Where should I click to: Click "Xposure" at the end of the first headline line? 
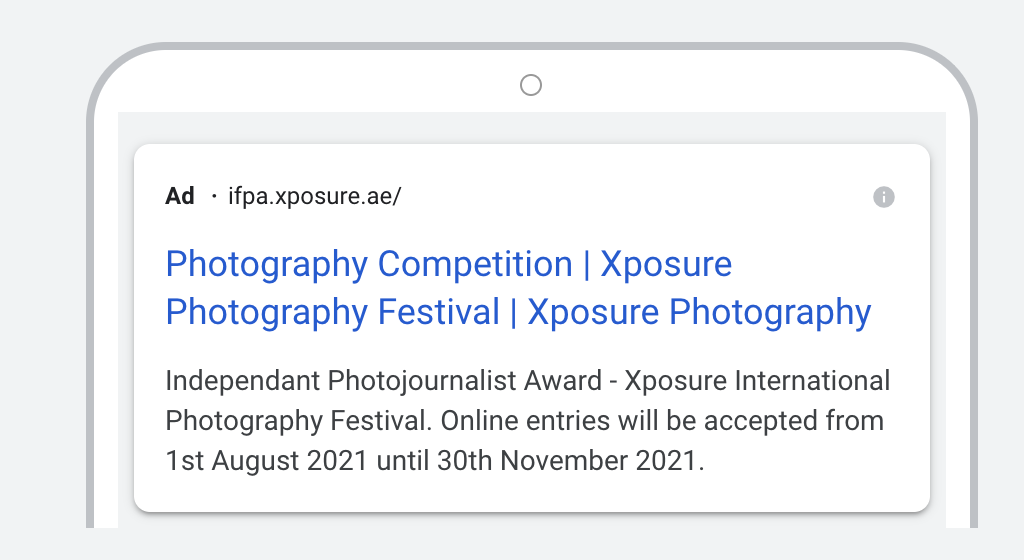tap(666, 265)
